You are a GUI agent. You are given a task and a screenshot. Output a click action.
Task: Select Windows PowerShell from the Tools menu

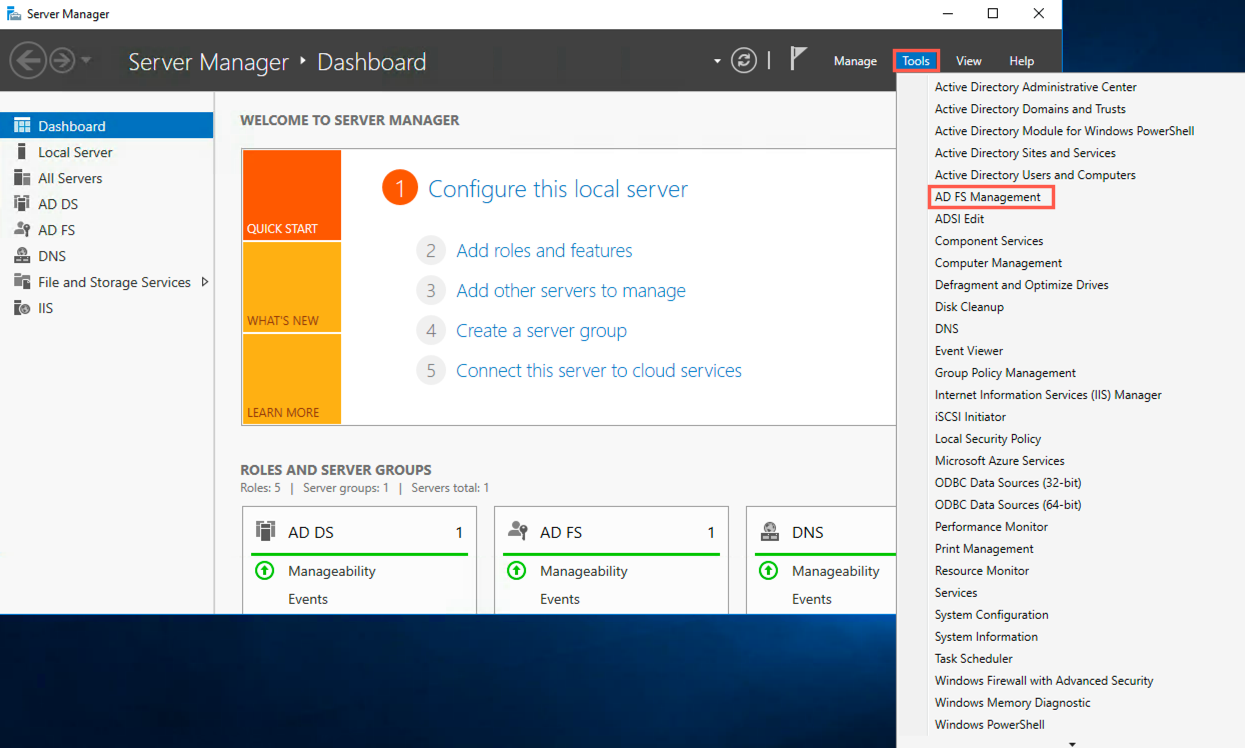pyautogui.click(x=989, y=724)
